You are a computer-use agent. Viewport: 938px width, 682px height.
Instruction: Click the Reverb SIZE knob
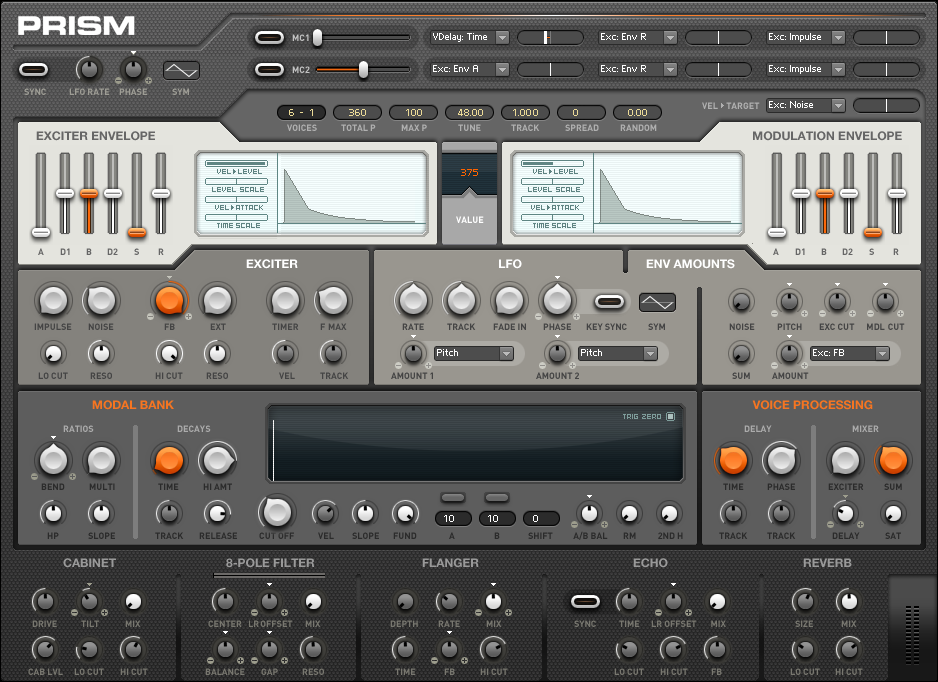(x=804, y=601)
